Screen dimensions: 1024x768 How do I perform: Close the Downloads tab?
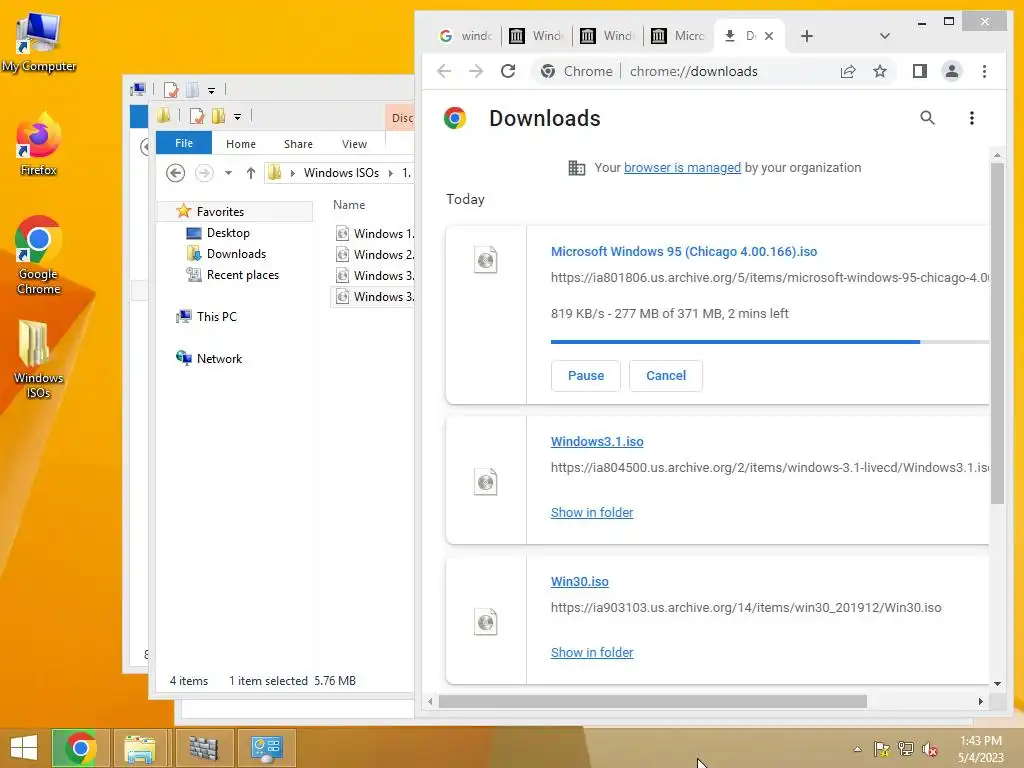(x=769, y=36)
